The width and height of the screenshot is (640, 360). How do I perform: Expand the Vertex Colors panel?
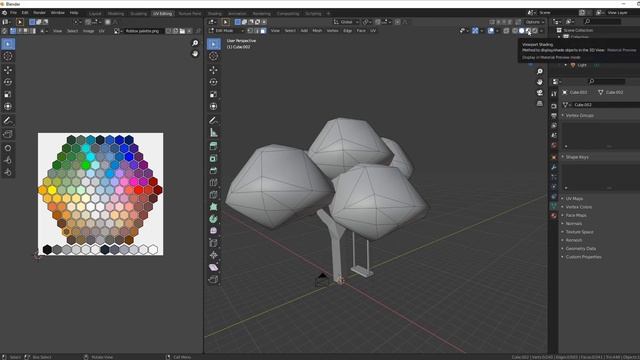pos(579,207)
